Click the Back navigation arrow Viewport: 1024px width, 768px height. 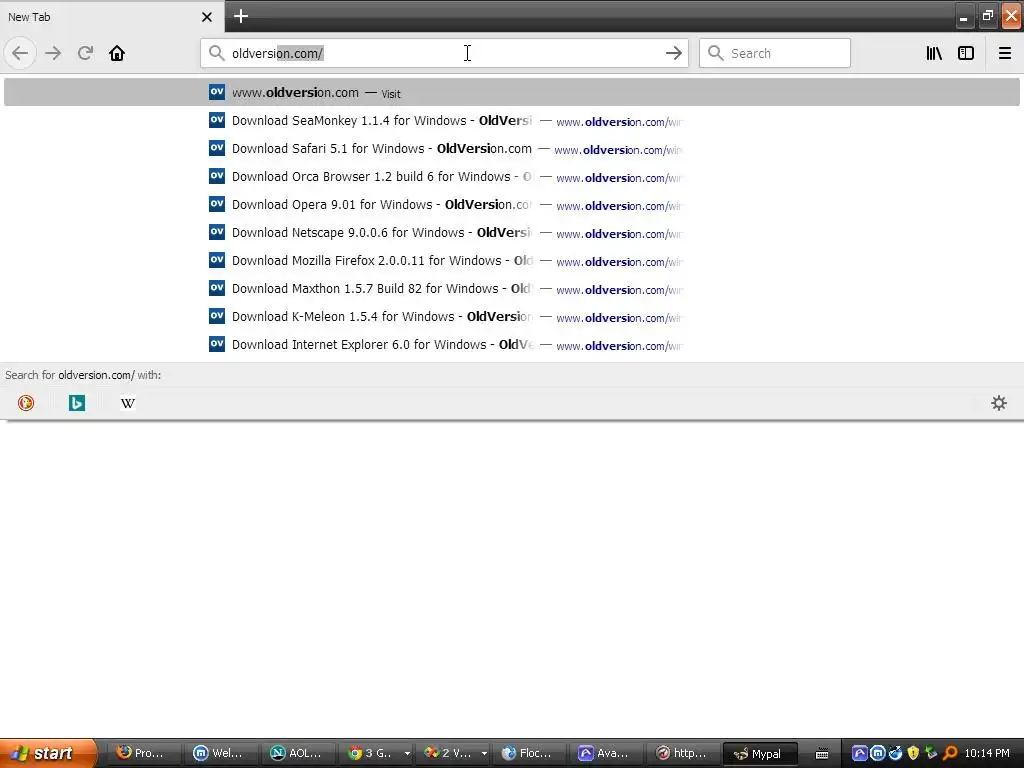[x=20, y=53]
